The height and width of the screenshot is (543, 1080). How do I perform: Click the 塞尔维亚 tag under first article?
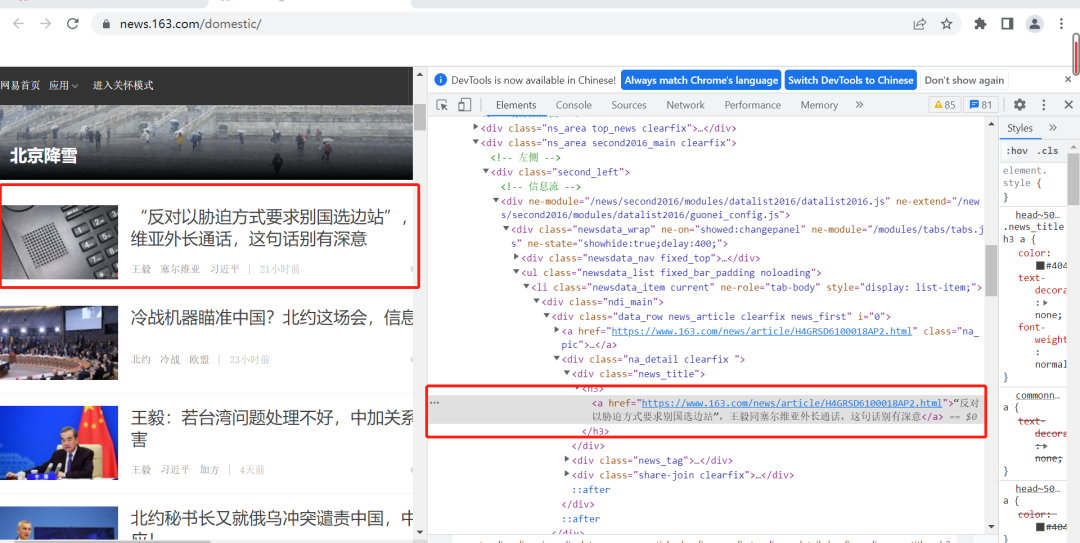[180, 269]
